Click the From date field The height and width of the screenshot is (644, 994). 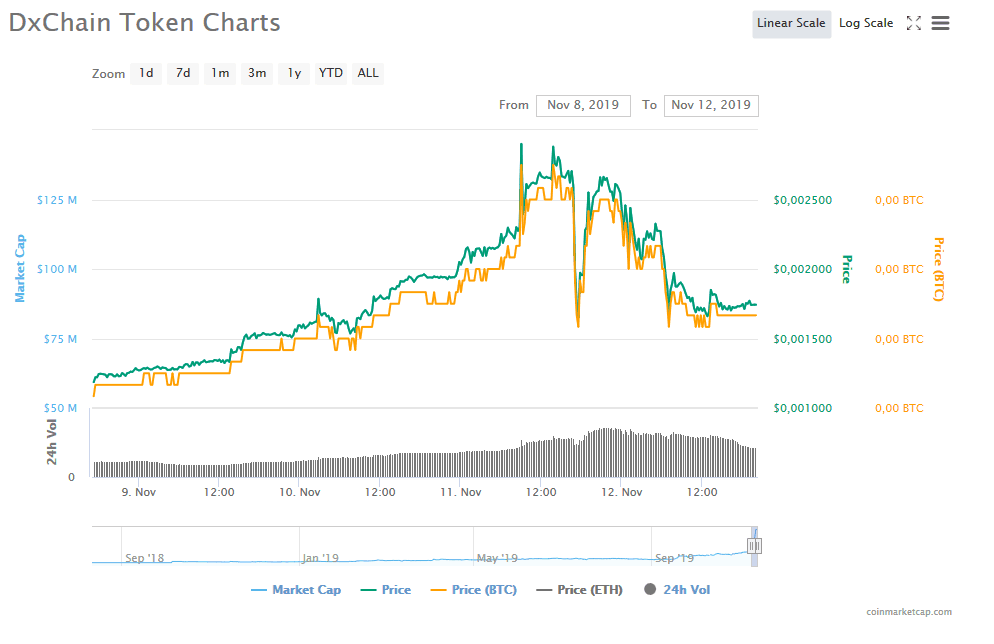click(583, 105)
